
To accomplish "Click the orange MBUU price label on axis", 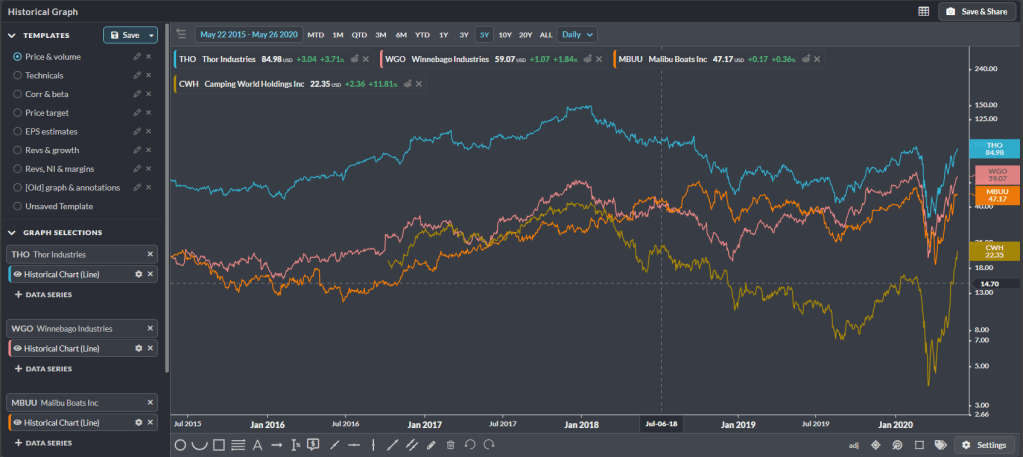I will tap(994, 195).
